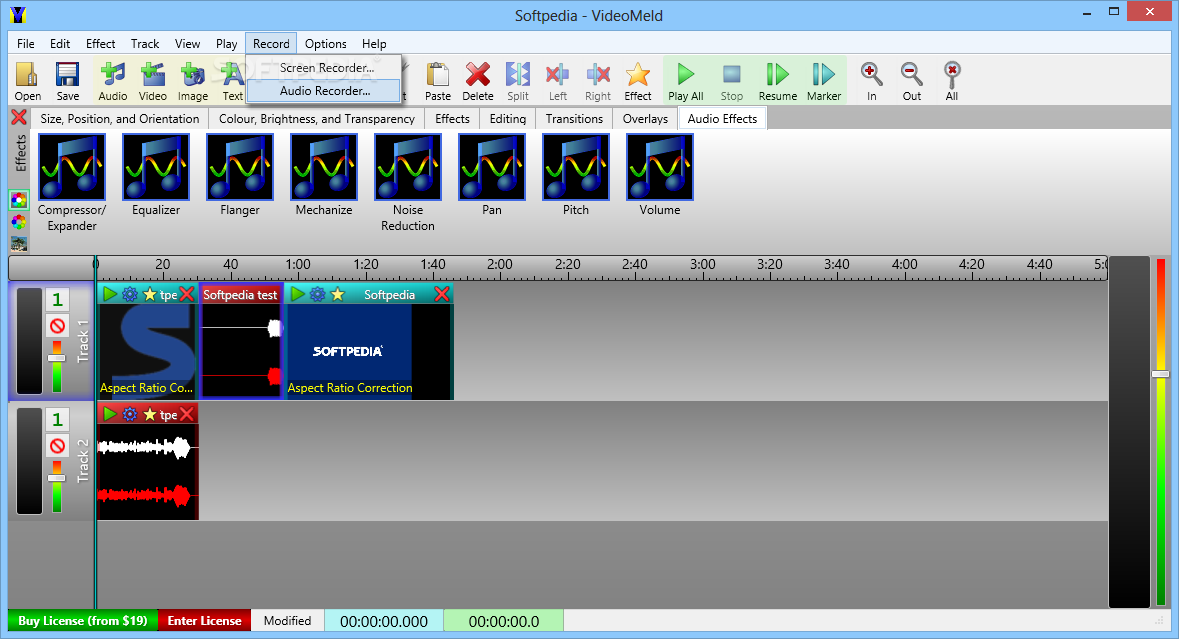
Task: Zoom In on the timeline
Action: coord(871,81)
